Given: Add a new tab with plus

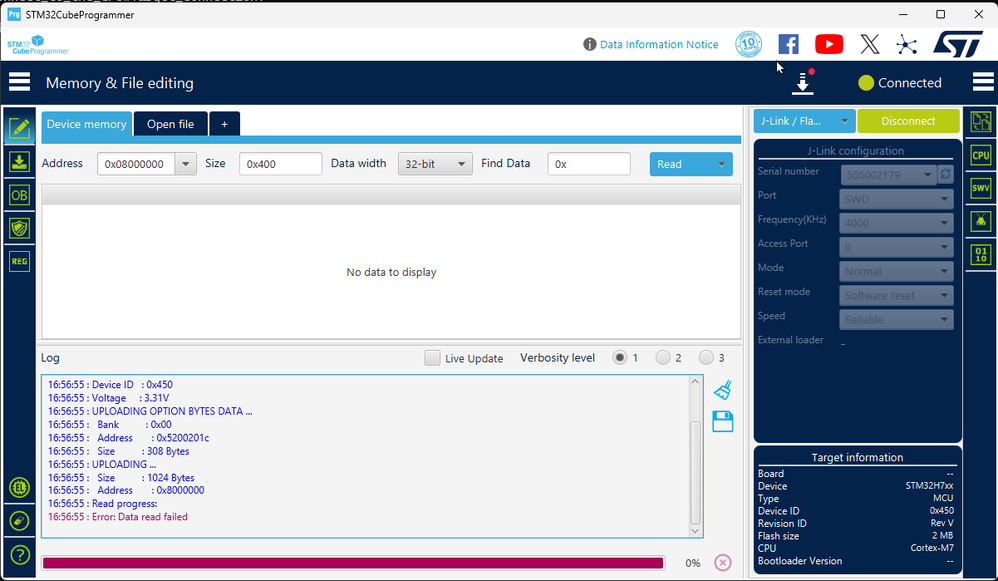Looking at the screenshot, I should 224,124.
